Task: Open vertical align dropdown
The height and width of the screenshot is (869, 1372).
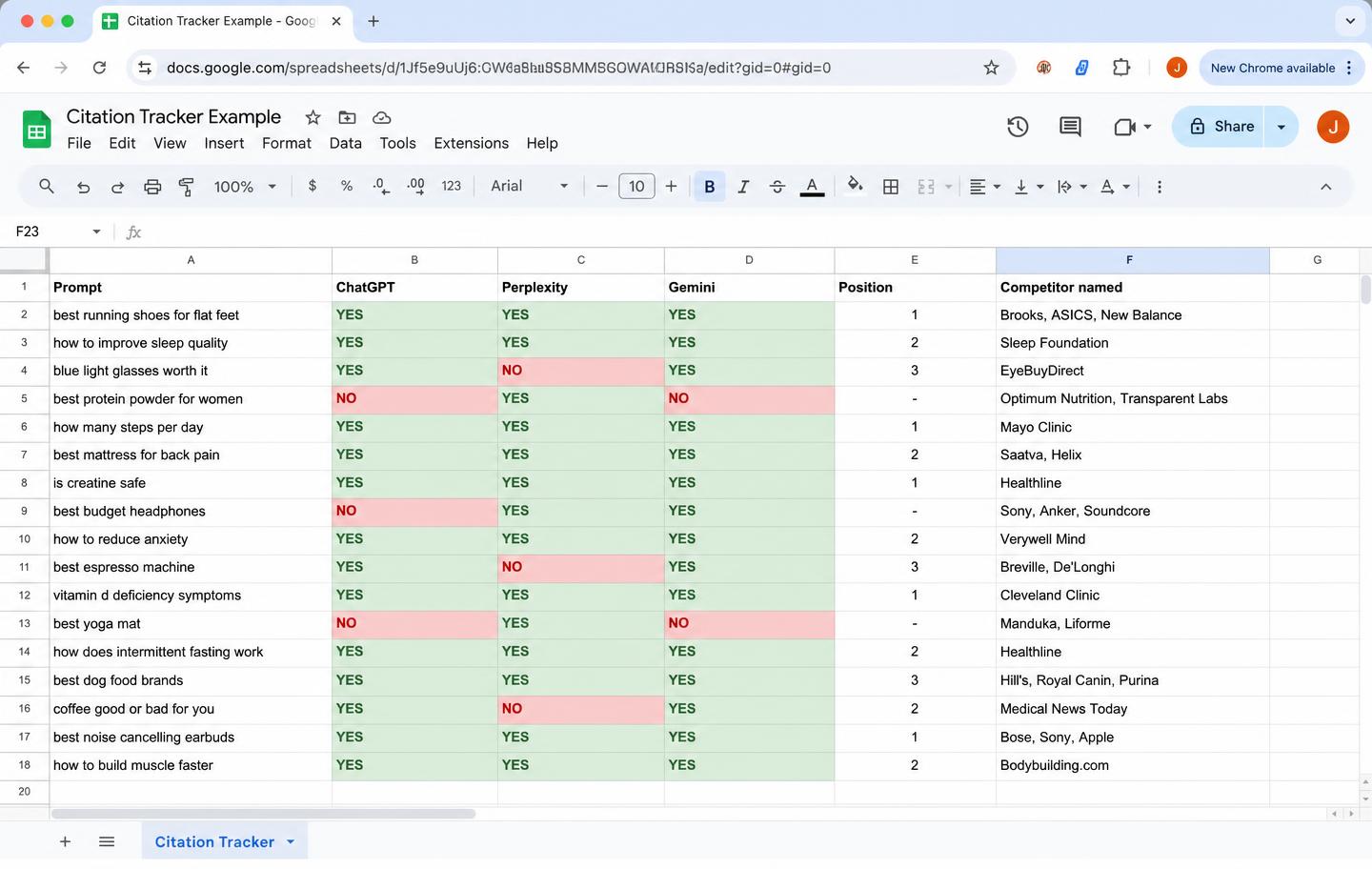Action: pyautogui.click(x=1029, y=187)
